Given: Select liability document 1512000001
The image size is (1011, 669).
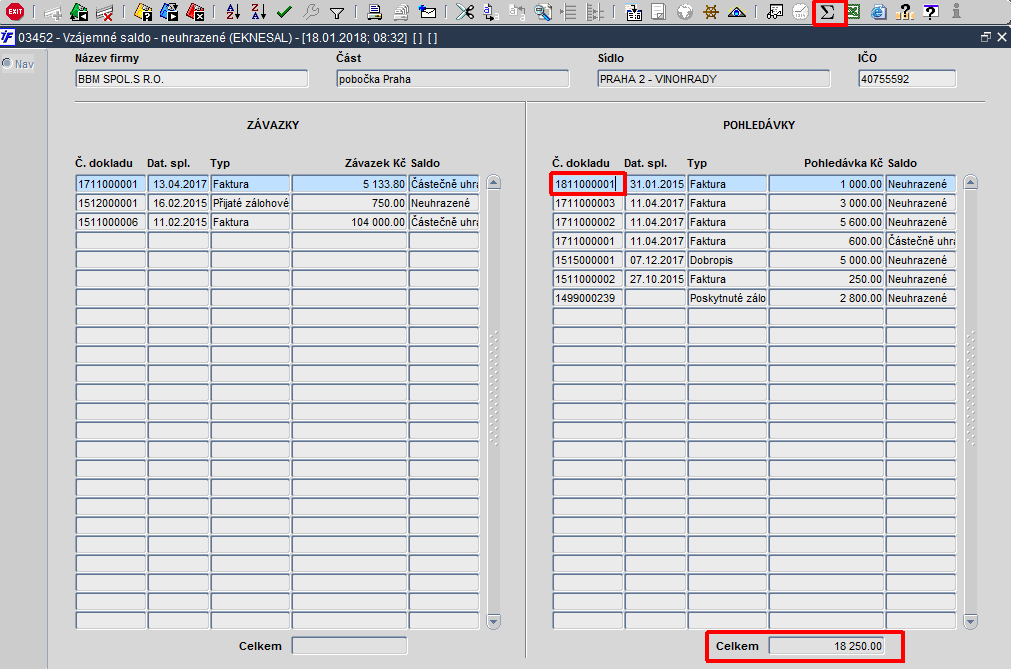Looking at the screenshot, I should click(x=110, y=203).
